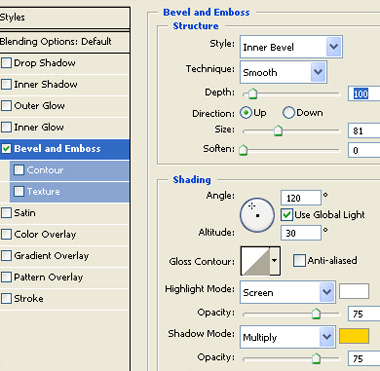The height and width of the screenshot is (371, 380).
Task: Select the Inner Shadow style label
Action: coord(46,84)
